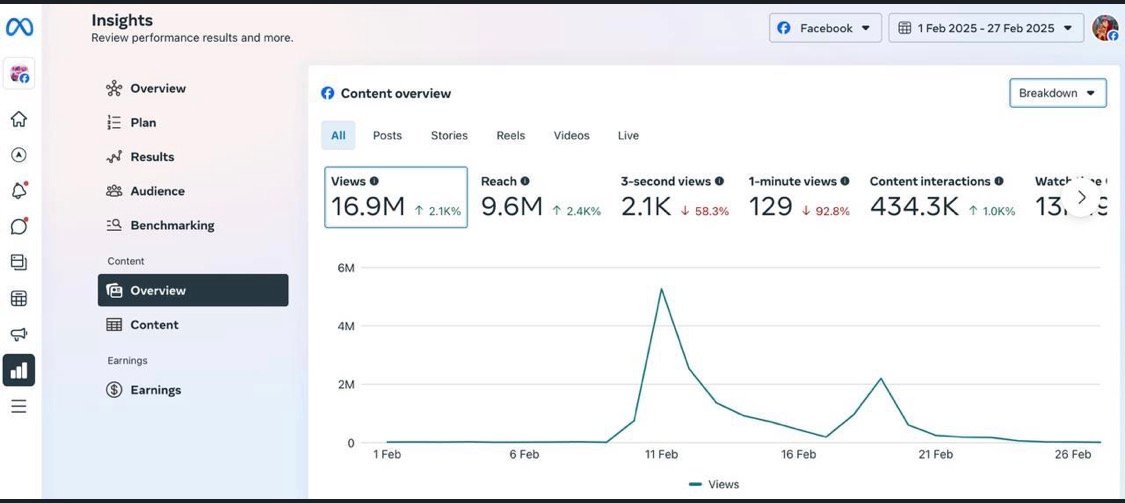Select the Content interactions metric card
The width and height of the screenshot is (1125, 503).
tap(943, 197)
